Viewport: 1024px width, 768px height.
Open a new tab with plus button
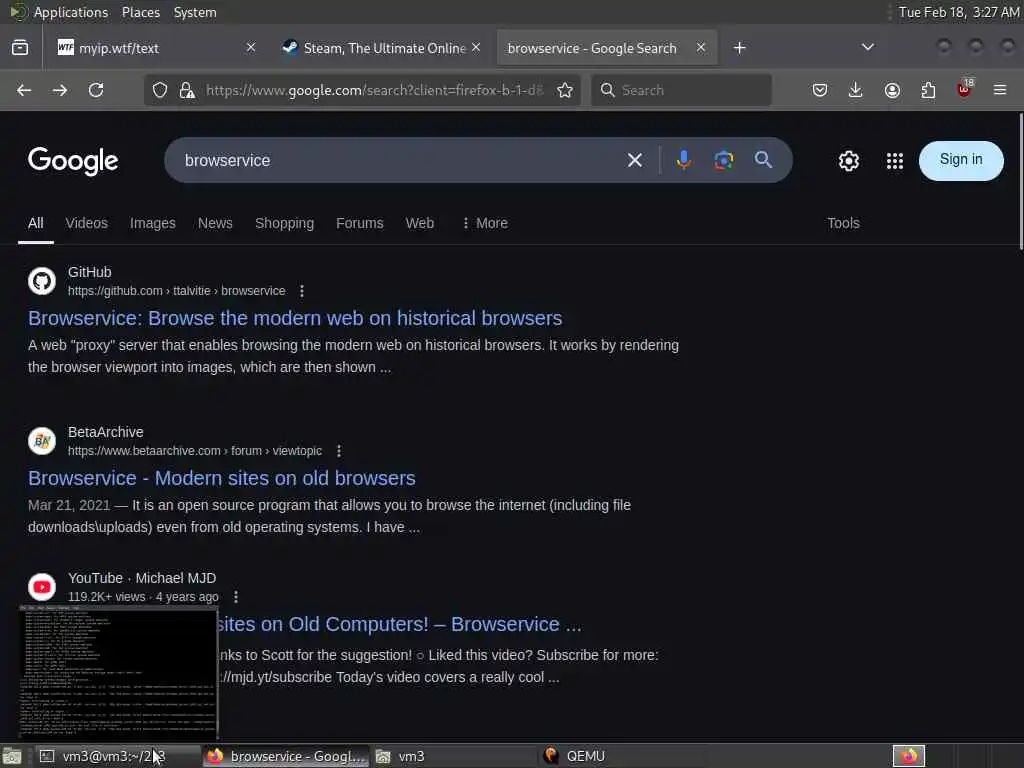[x=739, y=48]
